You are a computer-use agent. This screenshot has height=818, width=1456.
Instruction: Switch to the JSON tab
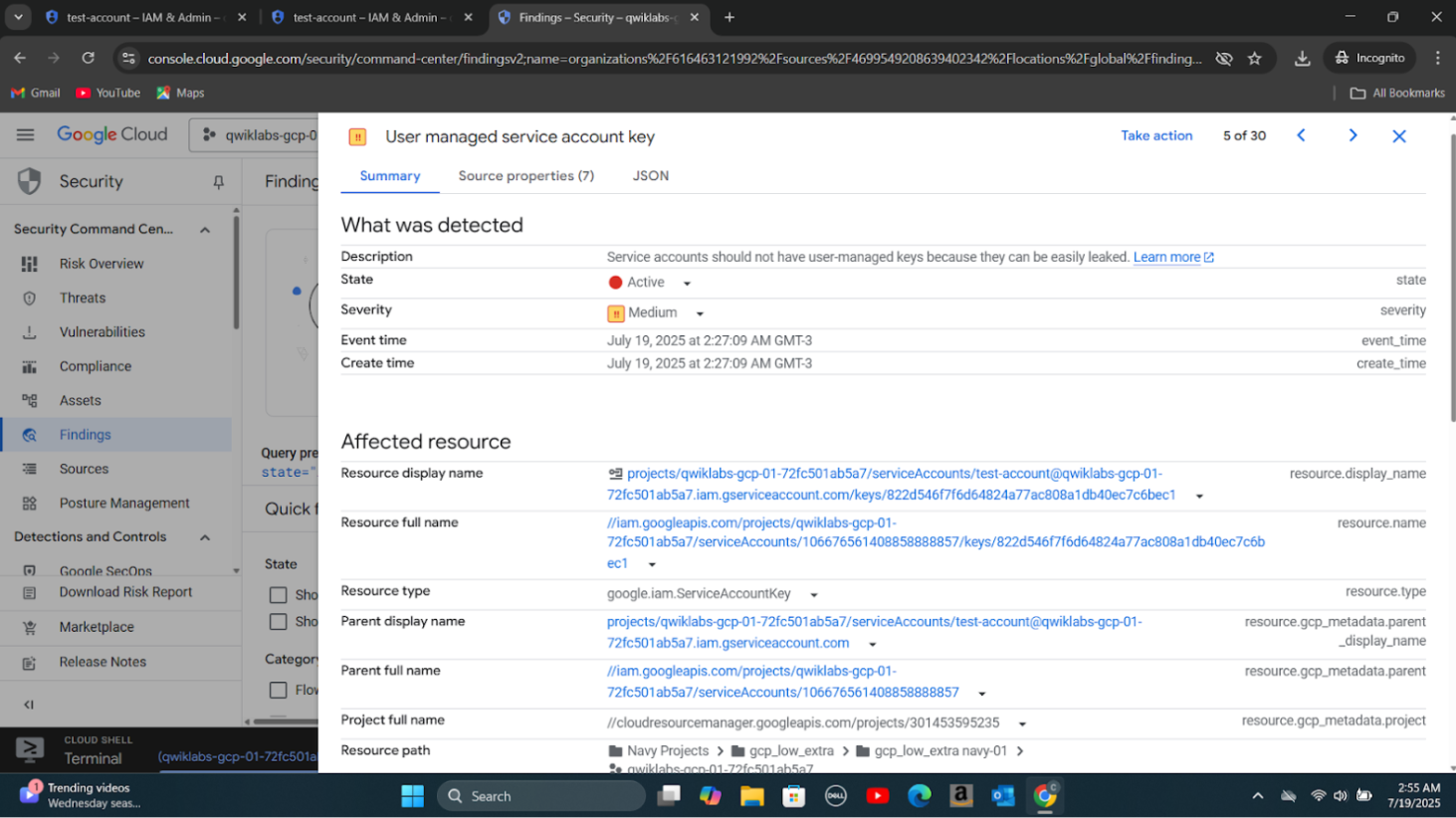click(x=650, y=176)
